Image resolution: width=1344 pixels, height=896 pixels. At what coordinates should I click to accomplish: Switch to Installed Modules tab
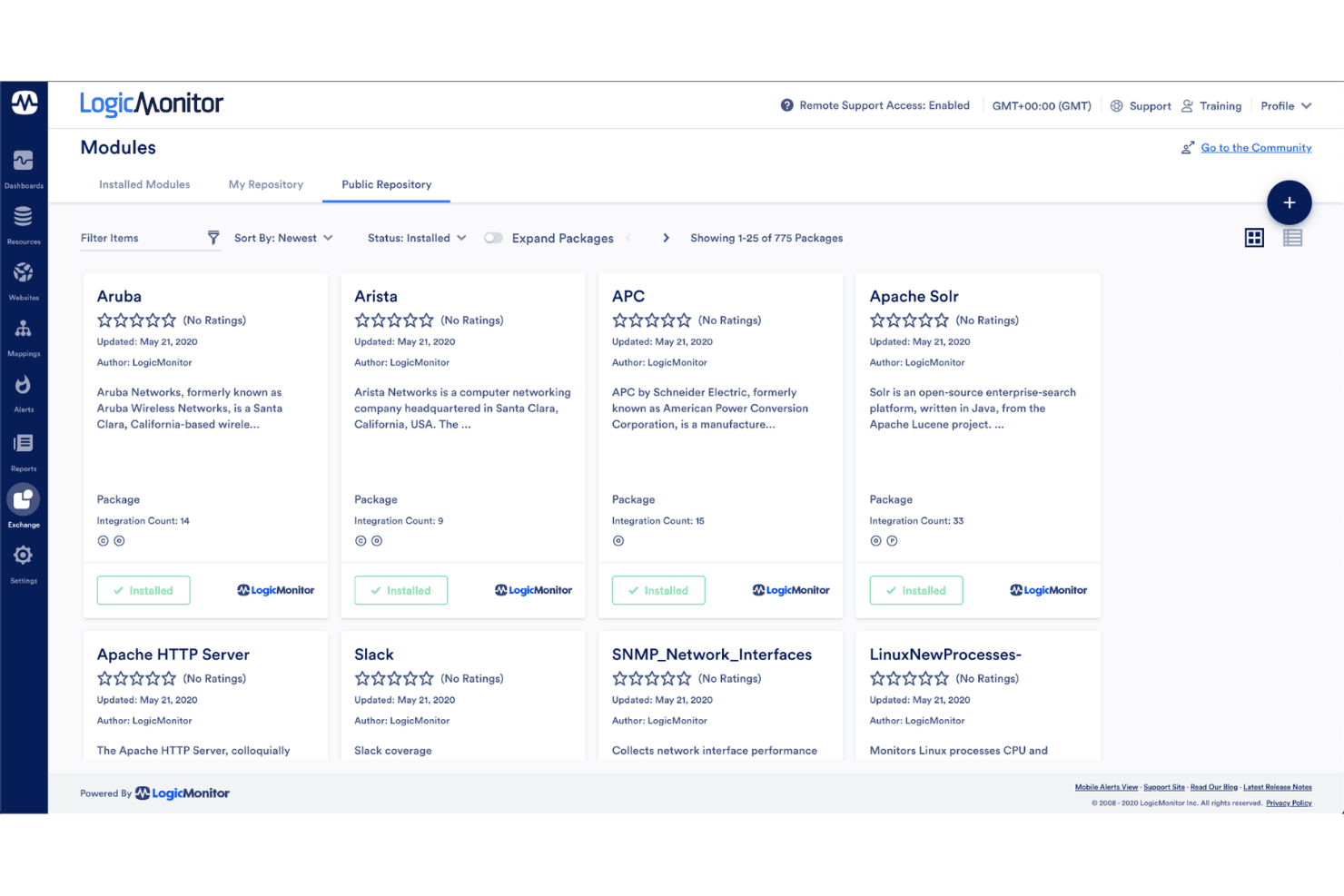click(x=144, y=184)
